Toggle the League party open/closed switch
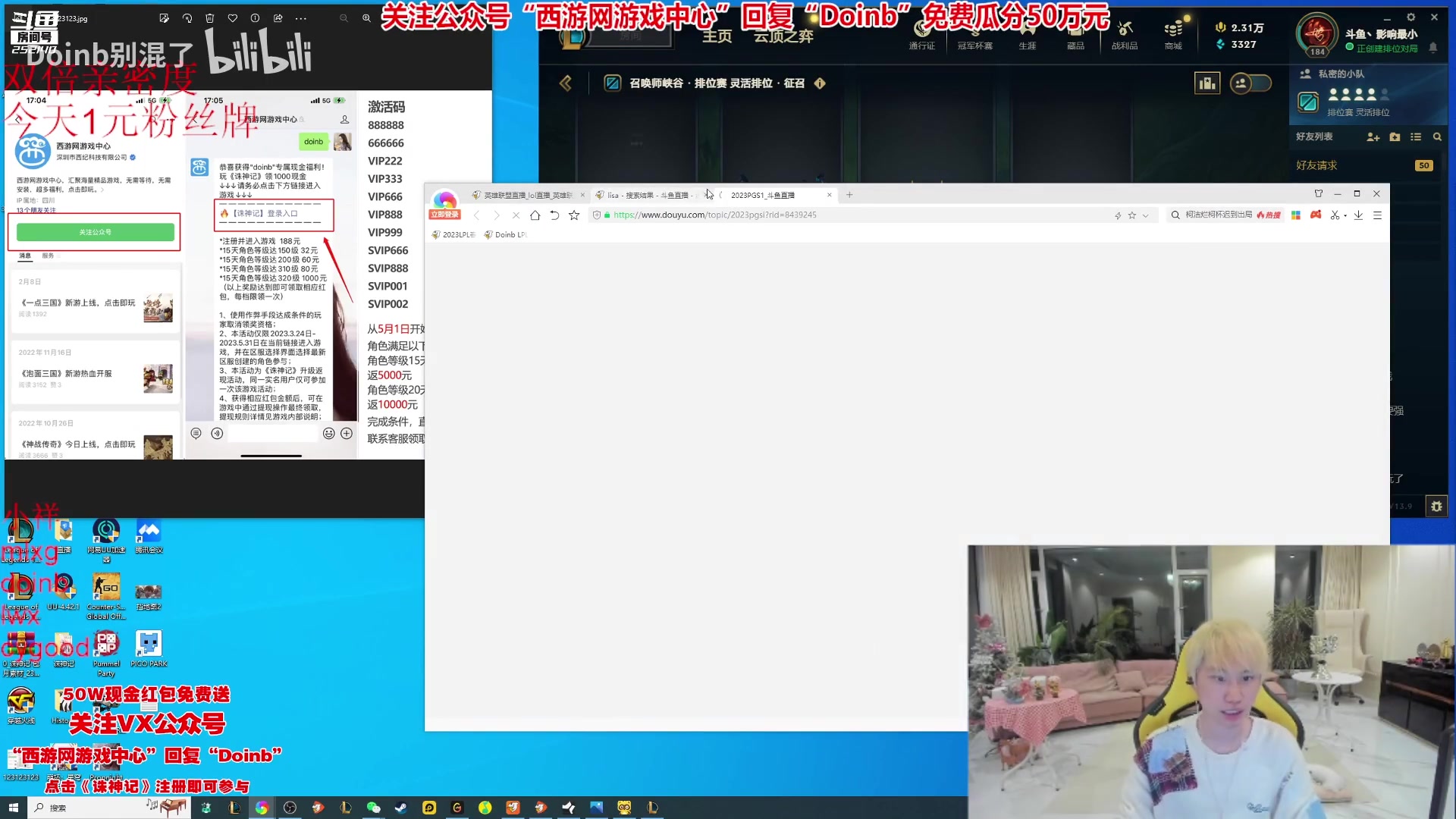 click(x=1251, y=83)
